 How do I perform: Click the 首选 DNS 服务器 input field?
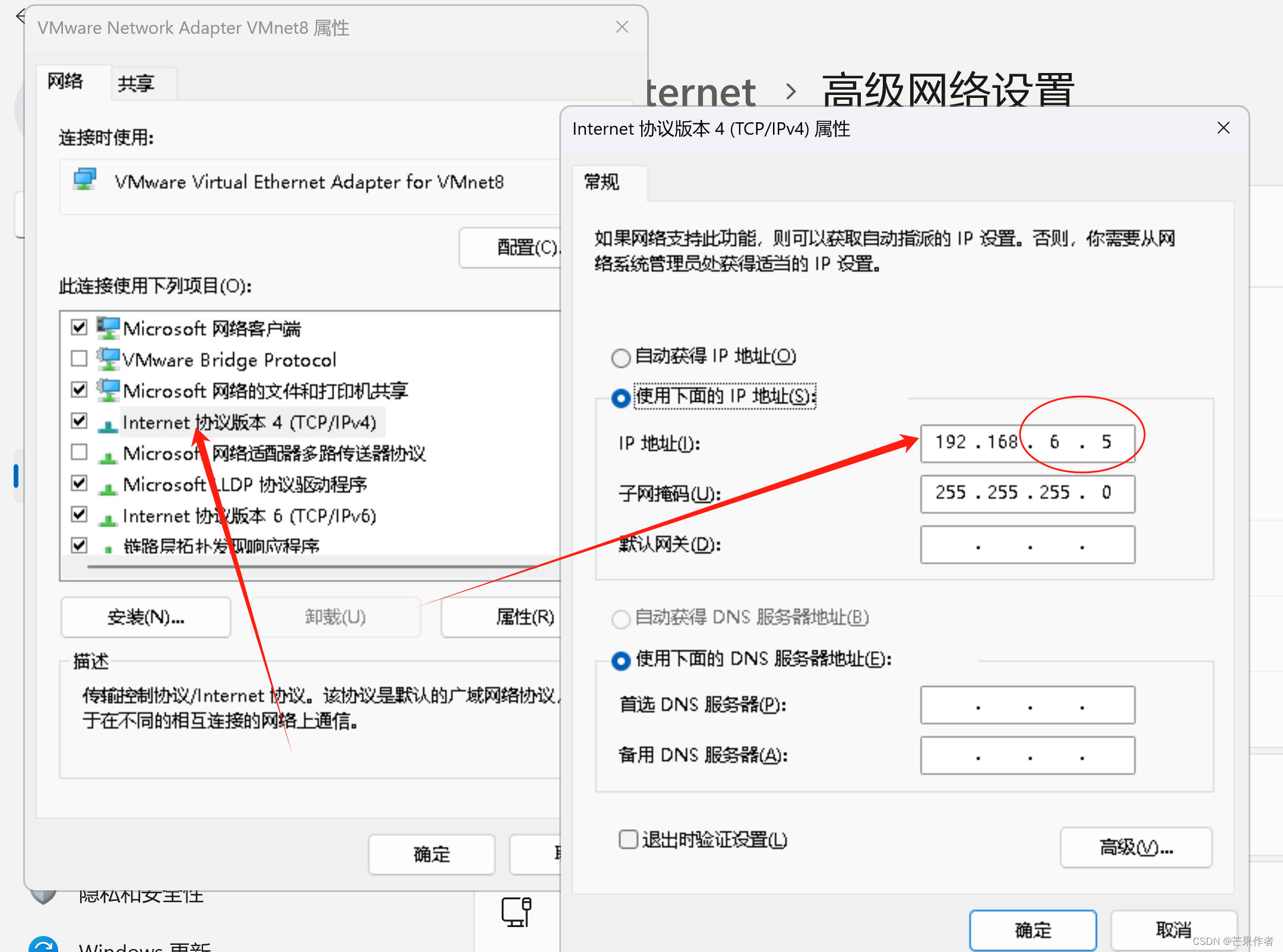pyautogui.click(x=1027, y=705)
